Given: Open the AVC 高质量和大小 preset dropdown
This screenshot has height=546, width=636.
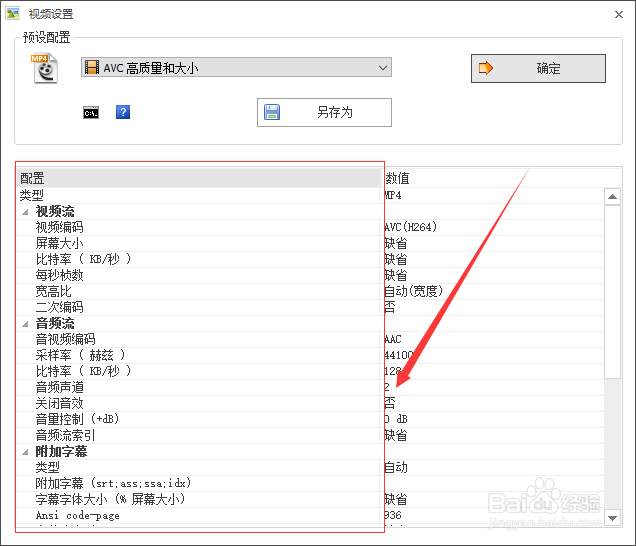Looking at the screenshot, I should tap(236, 67).
